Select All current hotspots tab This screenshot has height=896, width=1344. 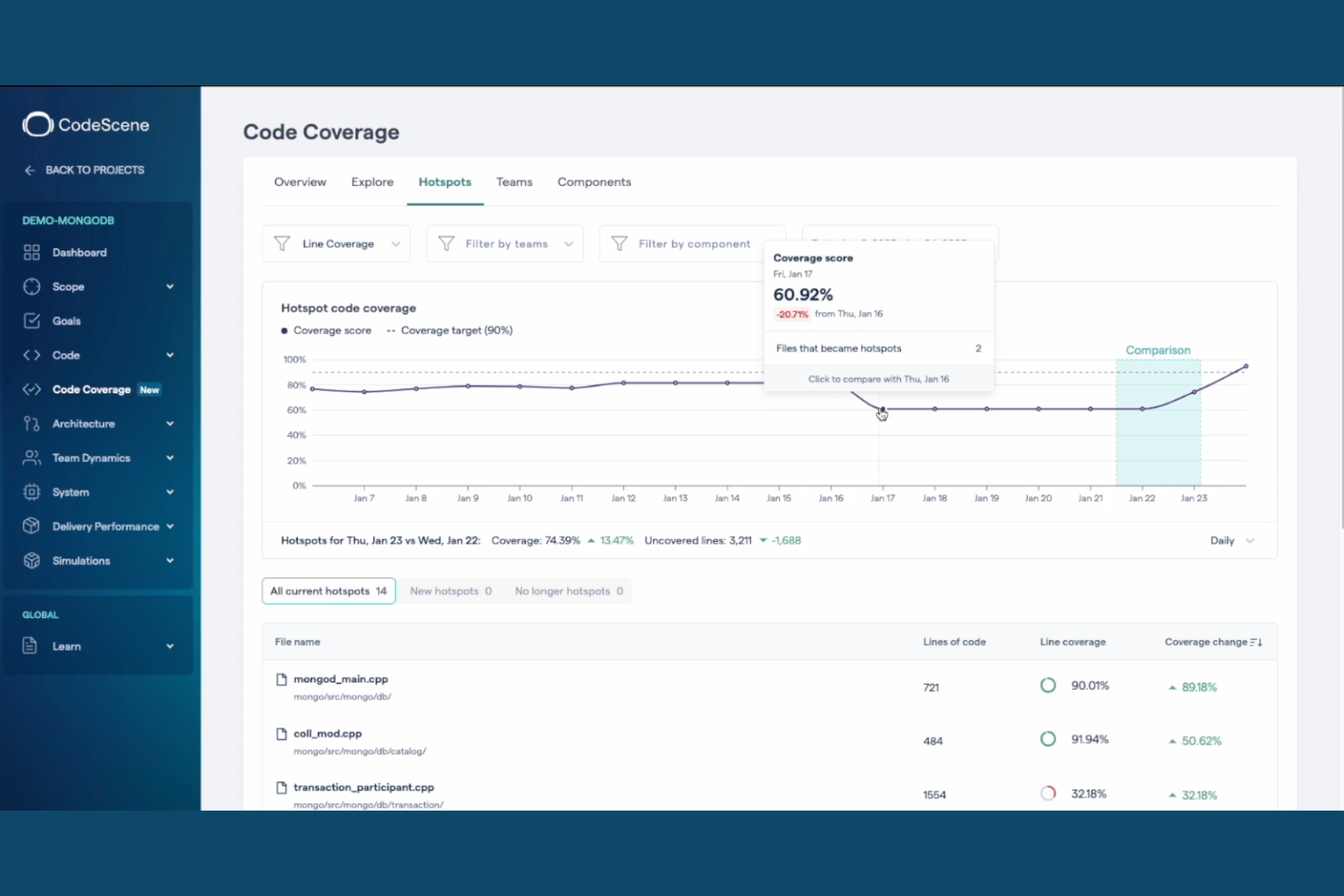click(329, 591)
